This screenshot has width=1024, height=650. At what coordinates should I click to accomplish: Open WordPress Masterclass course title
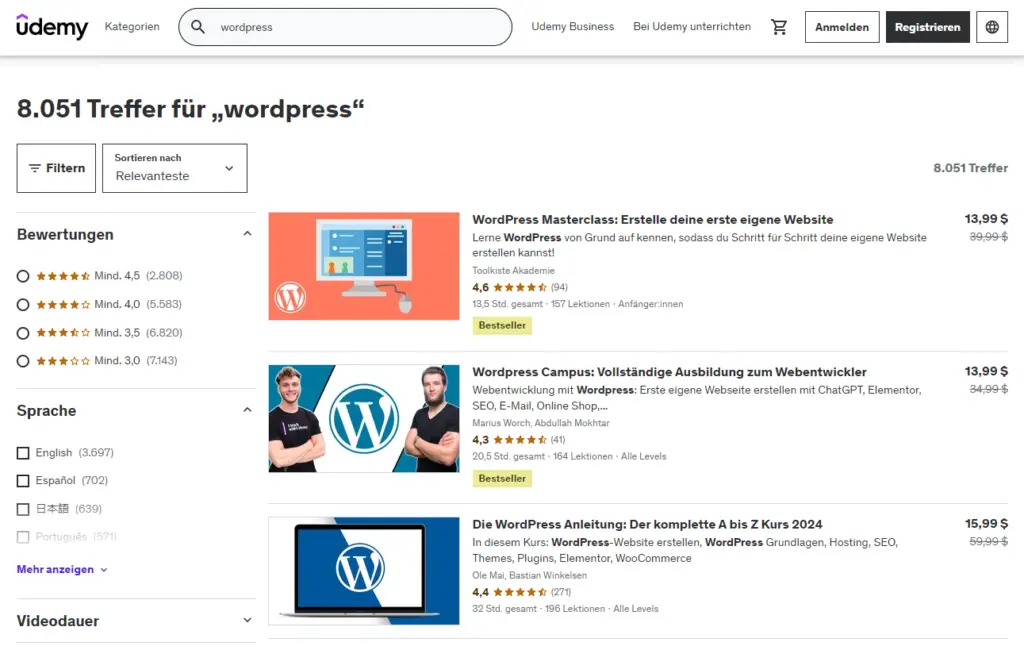point(652,219)
